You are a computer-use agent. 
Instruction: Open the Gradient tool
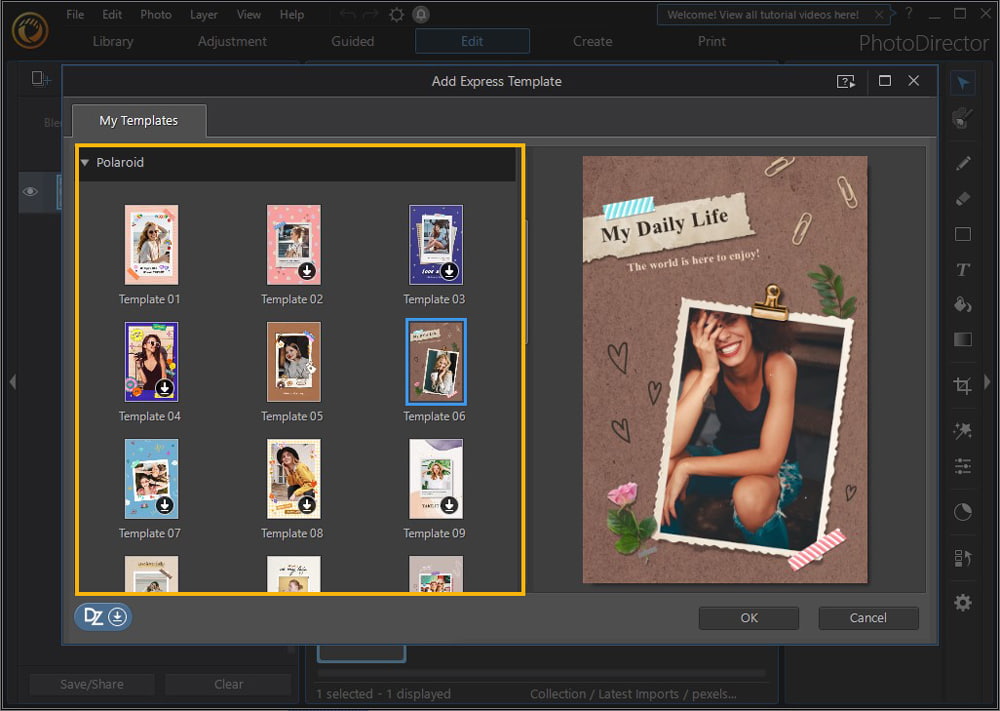coord(962,339)
